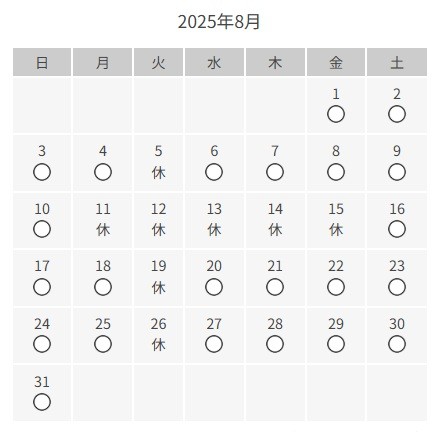437x432 pixels.
Task: Pick the circle under date 20
Action: (214, 287)
